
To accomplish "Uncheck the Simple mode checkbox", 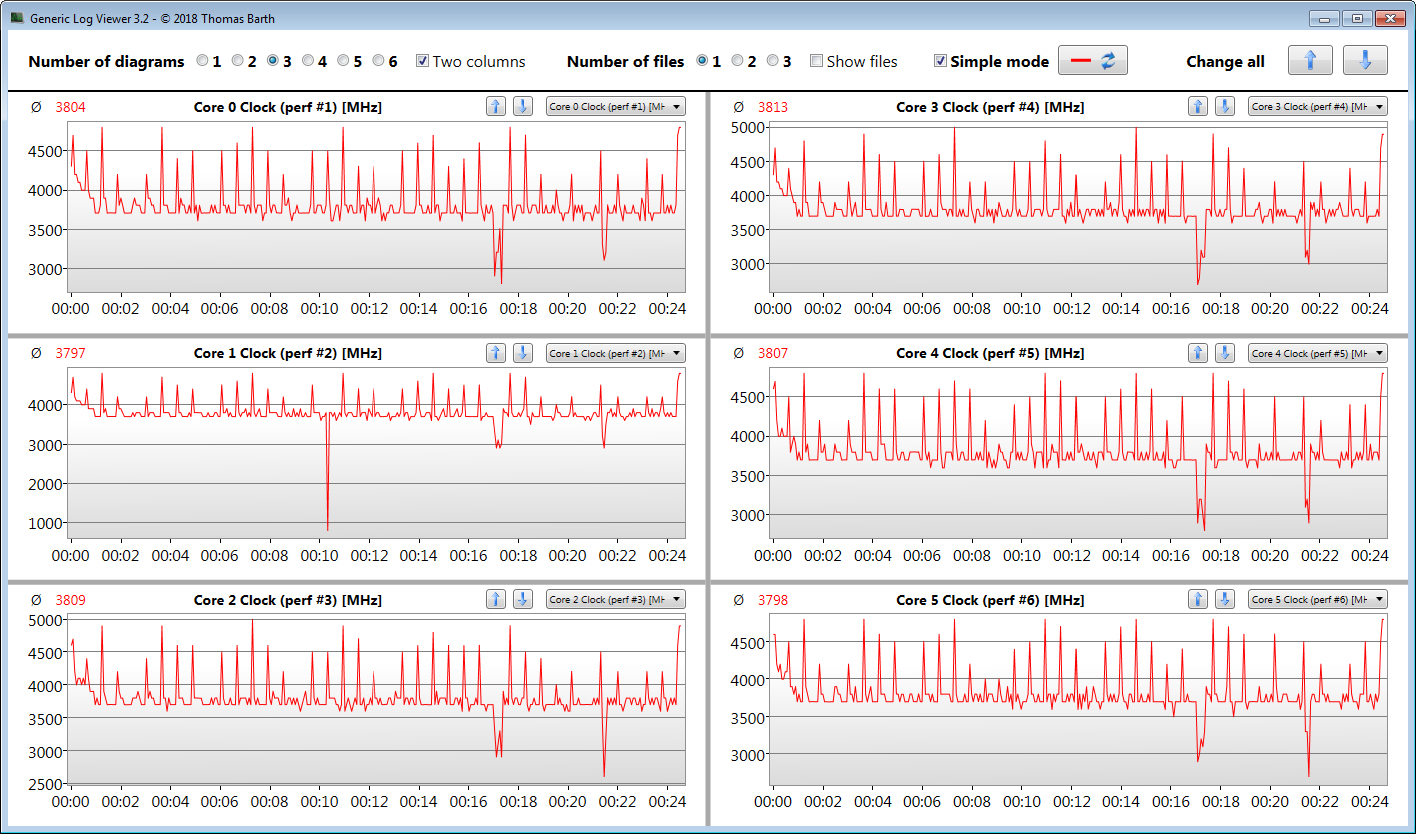I will (940, 61).
